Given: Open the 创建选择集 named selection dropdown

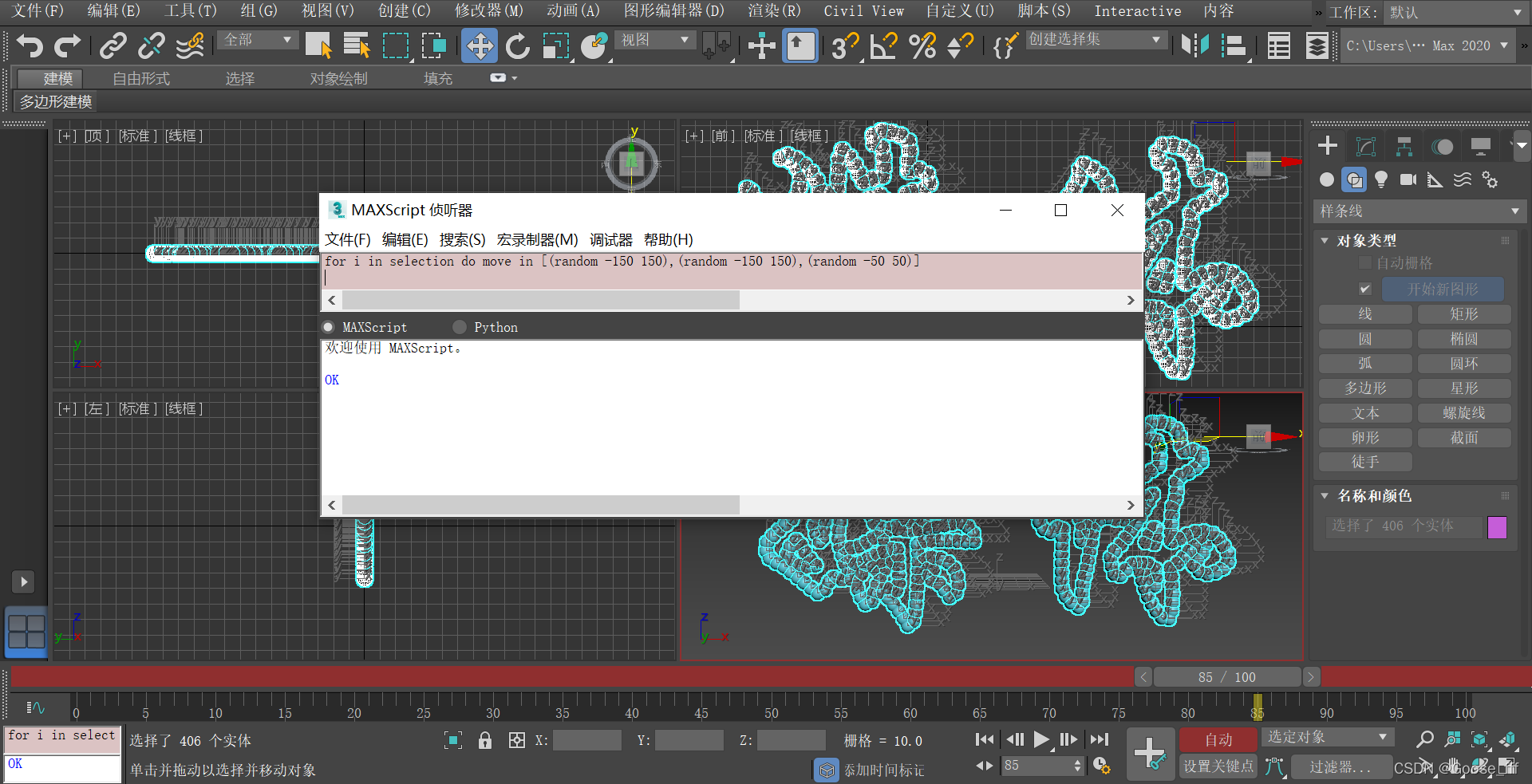Looking at the screenshot, I should click(x=1096, y=40).
